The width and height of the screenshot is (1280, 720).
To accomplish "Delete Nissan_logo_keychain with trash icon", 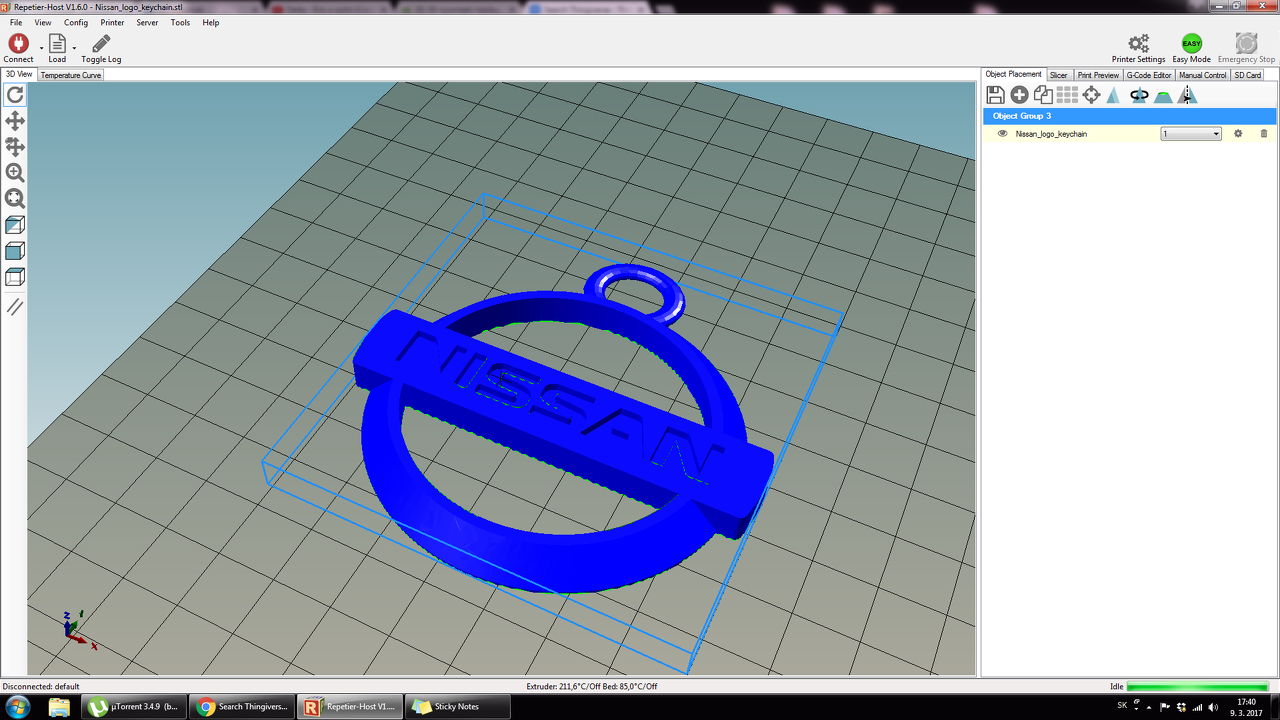I will tap(1264, 133).
